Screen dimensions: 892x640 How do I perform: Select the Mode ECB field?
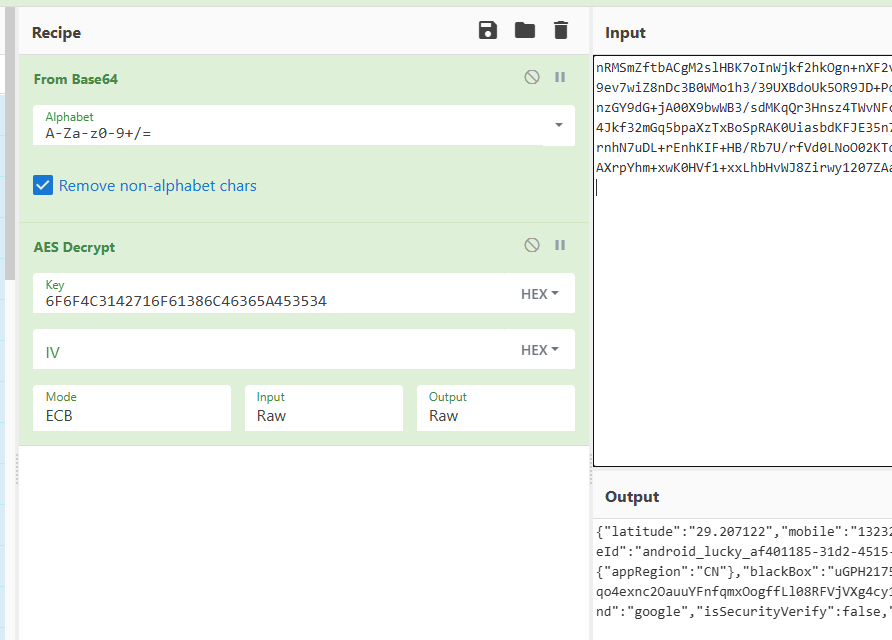pos(131,408)
